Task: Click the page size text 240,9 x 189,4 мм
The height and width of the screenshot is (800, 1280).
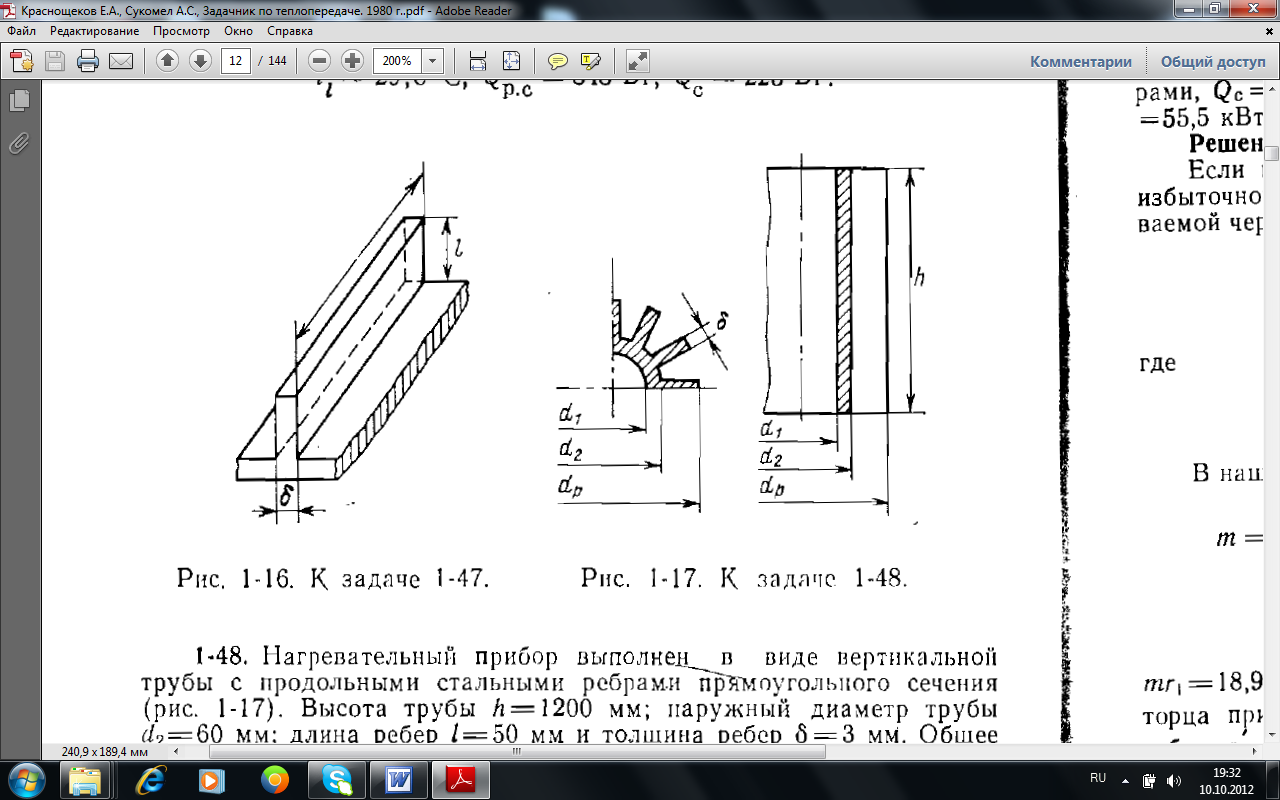Action: coord(104,750)
